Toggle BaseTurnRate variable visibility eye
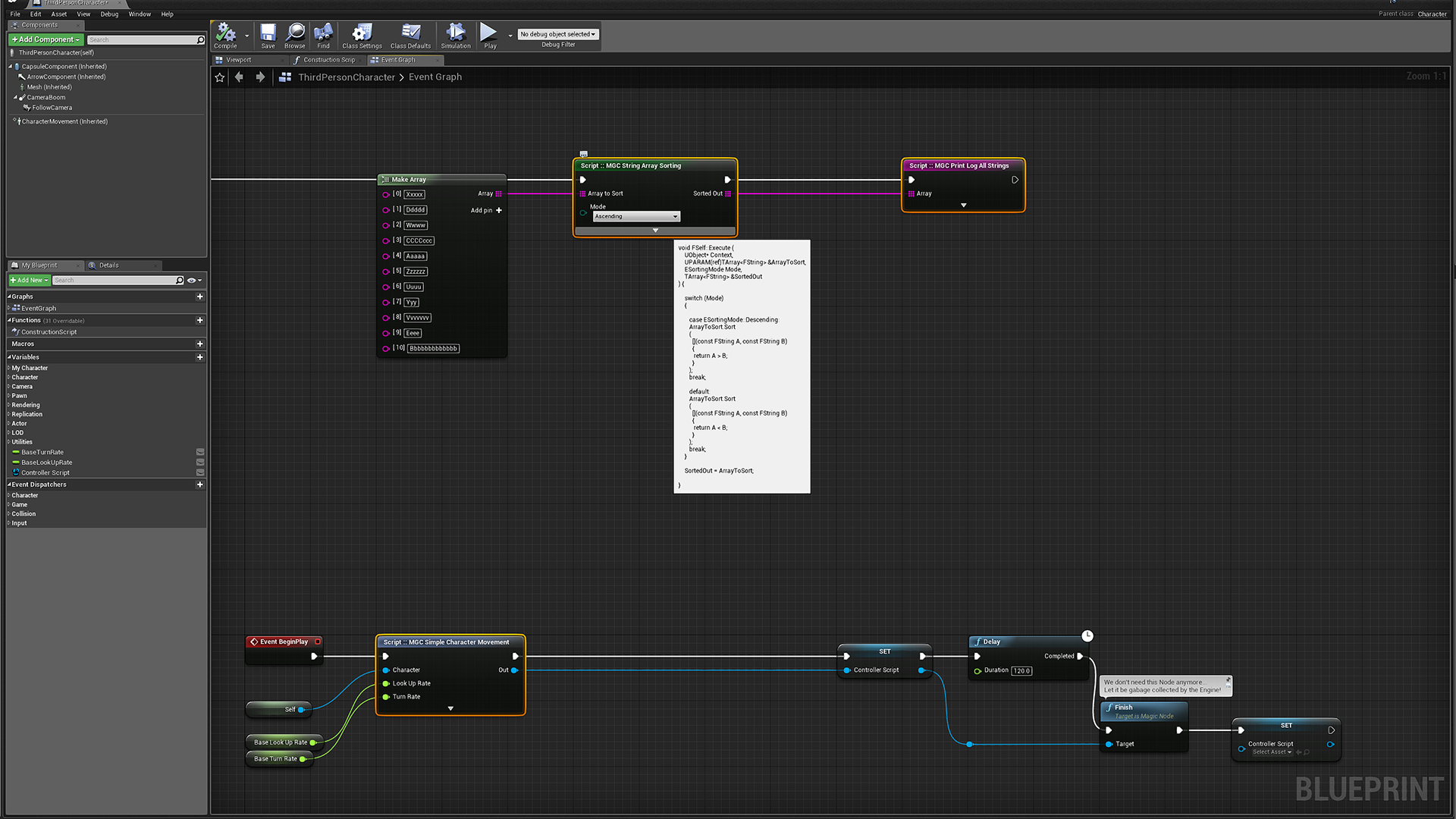Viewport: 1456px width, 819px height. [200, 452]
